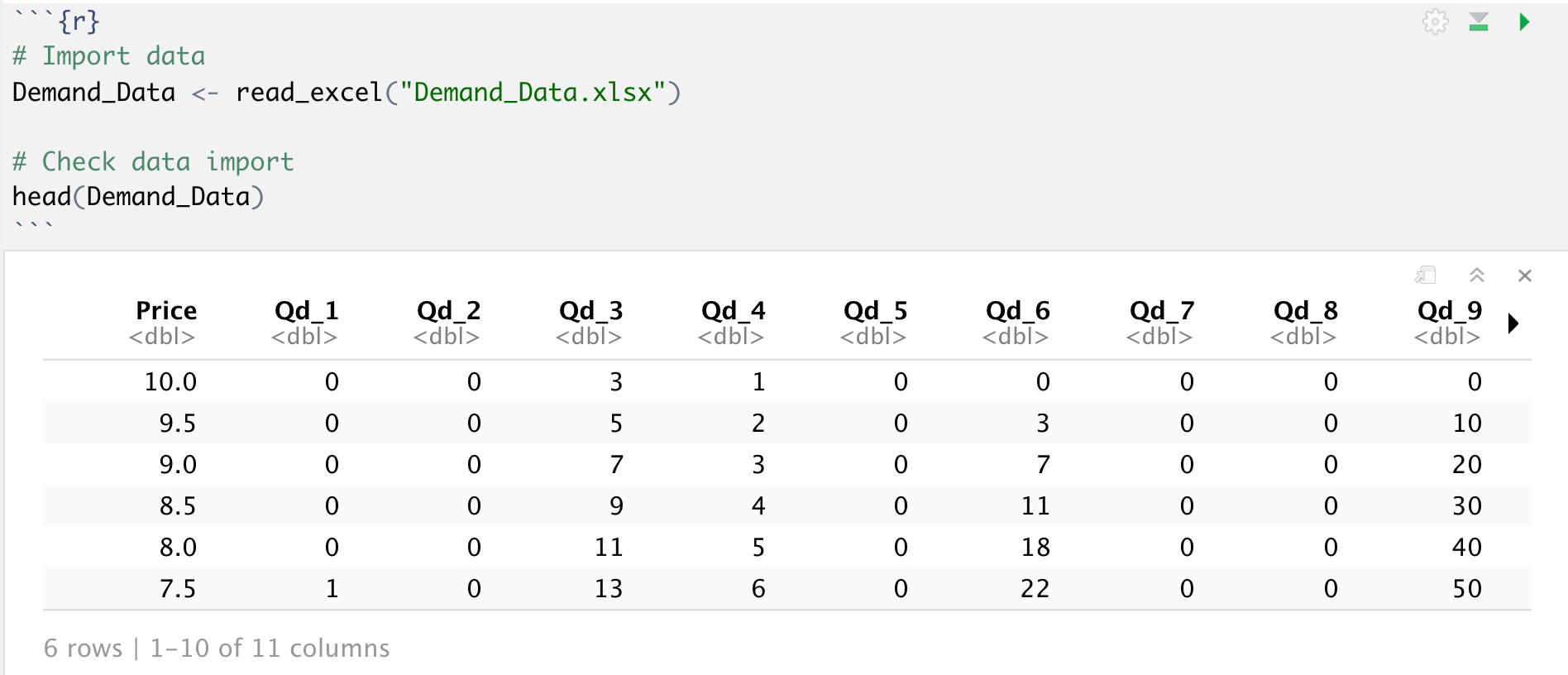
Task: Open chunk options gear icon
Action: [x=1435, y=22]
